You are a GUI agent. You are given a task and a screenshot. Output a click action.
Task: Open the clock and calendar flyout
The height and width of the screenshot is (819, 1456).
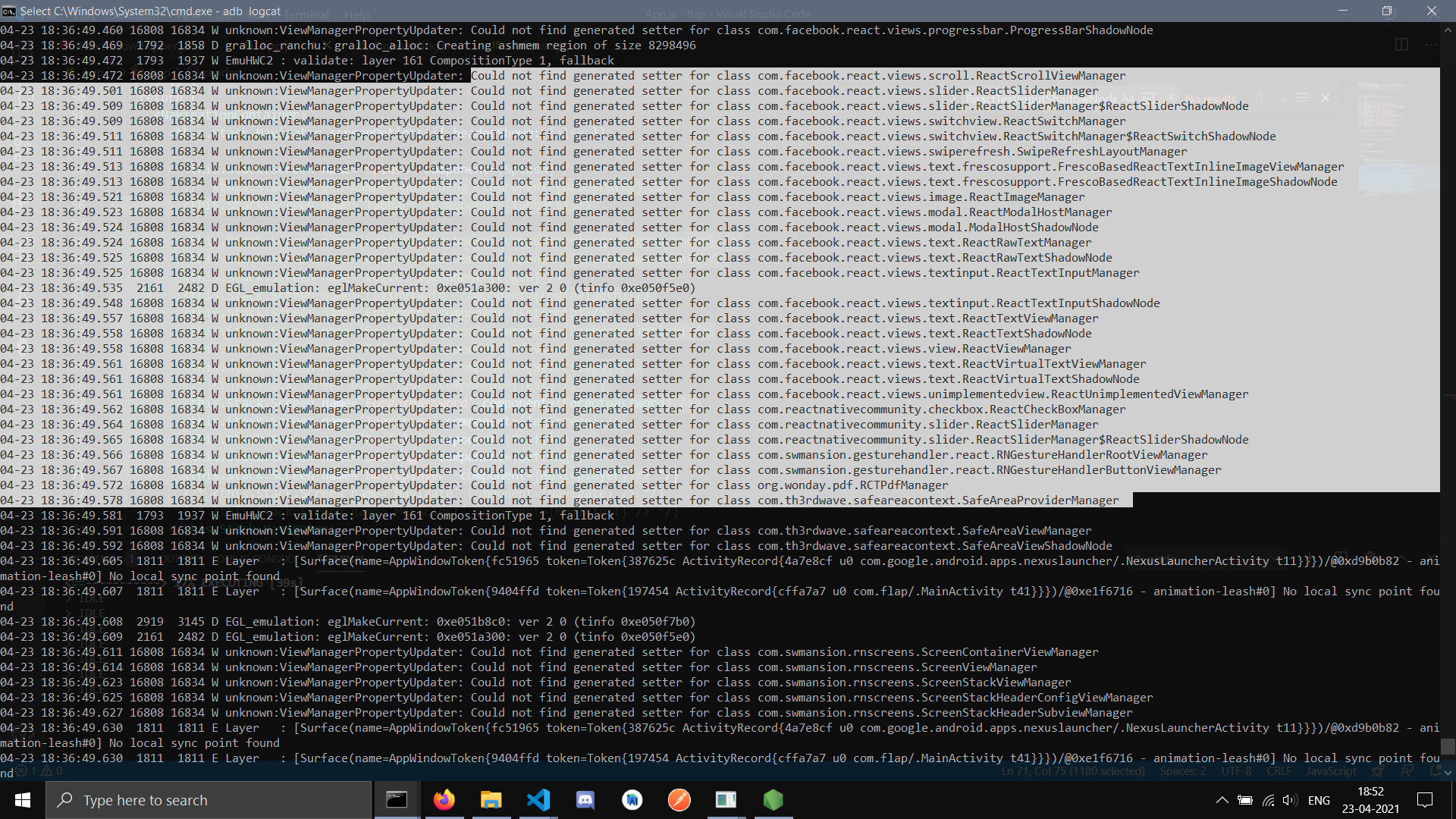1370,800
